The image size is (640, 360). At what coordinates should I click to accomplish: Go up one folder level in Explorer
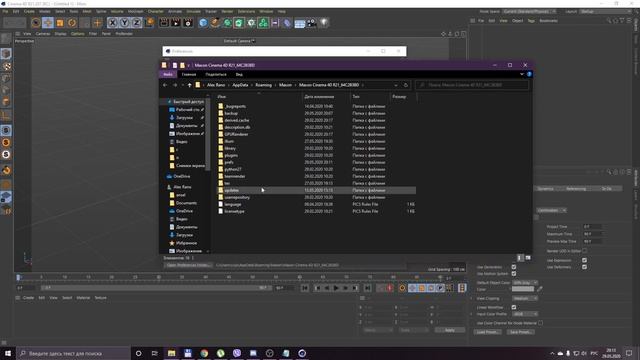point(189,85)
